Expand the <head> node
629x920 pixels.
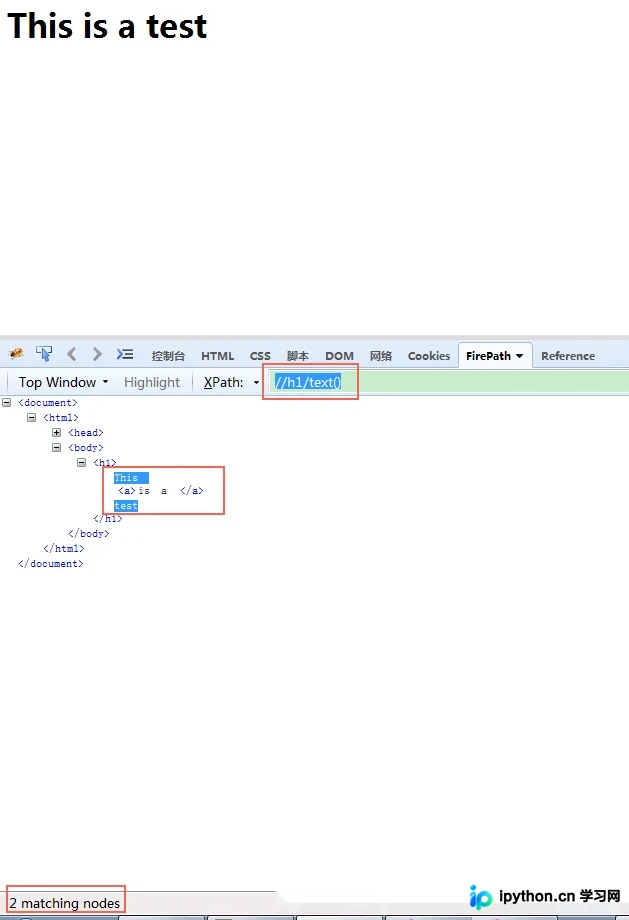(x=56, y=432)
